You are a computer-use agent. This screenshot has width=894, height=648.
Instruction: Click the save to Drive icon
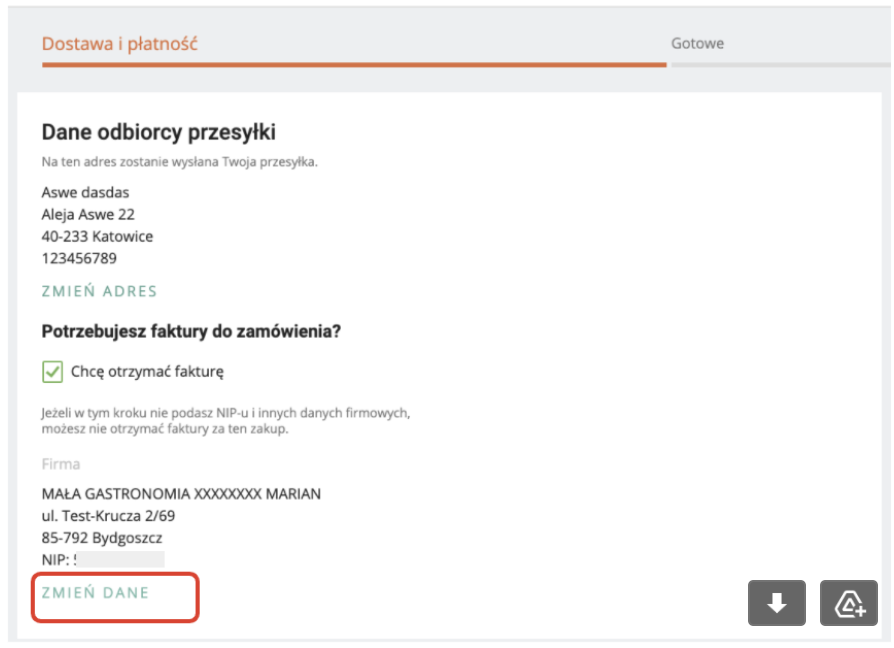[848, 602]
